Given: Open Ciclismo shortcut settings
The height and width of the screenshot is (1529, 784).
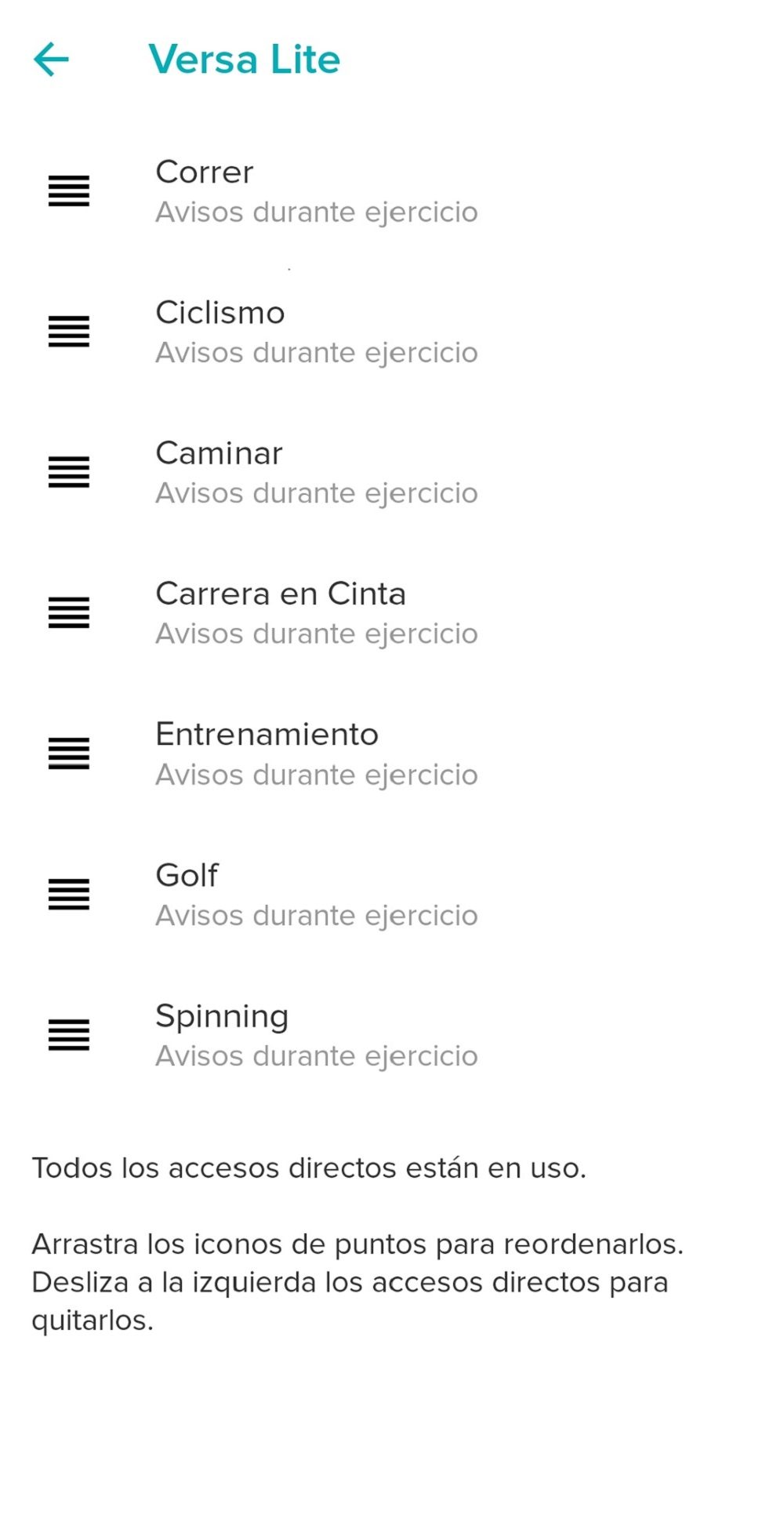Looking at the screenshot, I should pos(220,313).
